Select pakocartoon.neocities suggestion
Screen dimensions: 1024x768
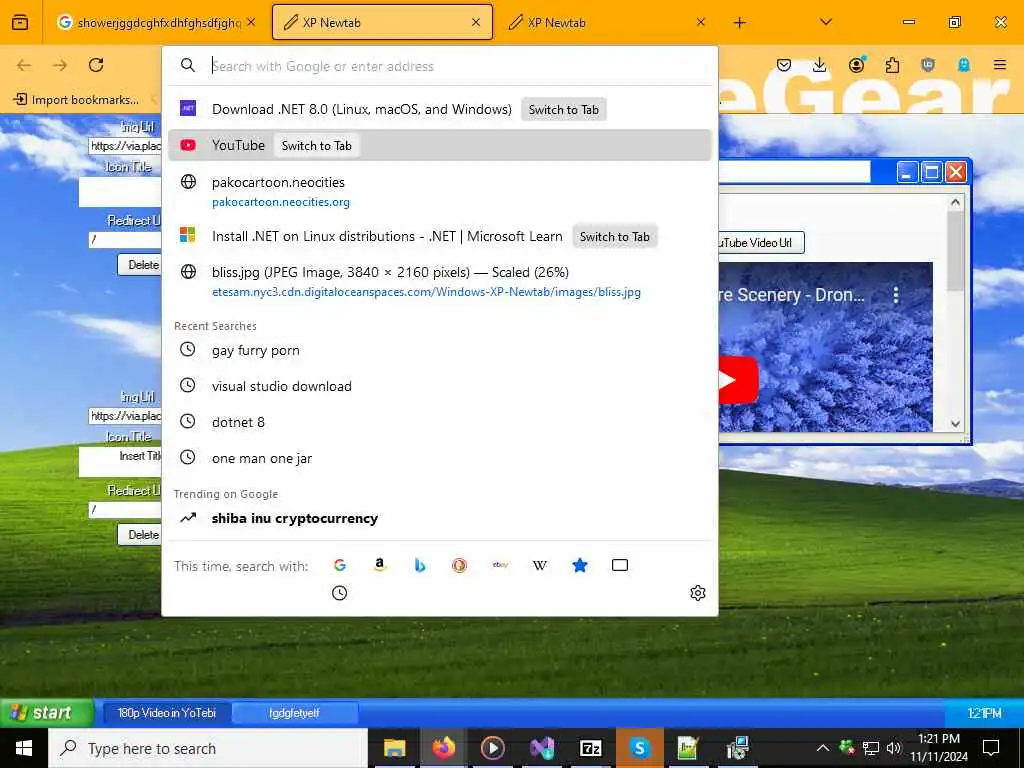[440, 191]
